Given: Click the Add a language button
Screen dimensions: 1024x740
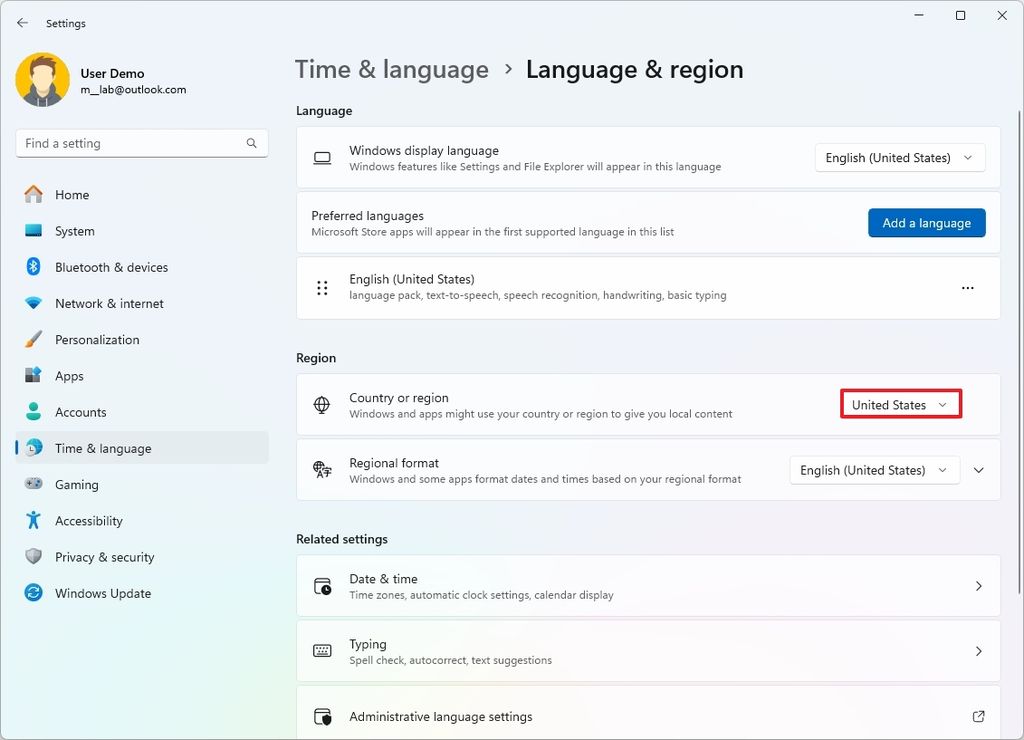Looking at the screenshot, I should coord(926,223).
